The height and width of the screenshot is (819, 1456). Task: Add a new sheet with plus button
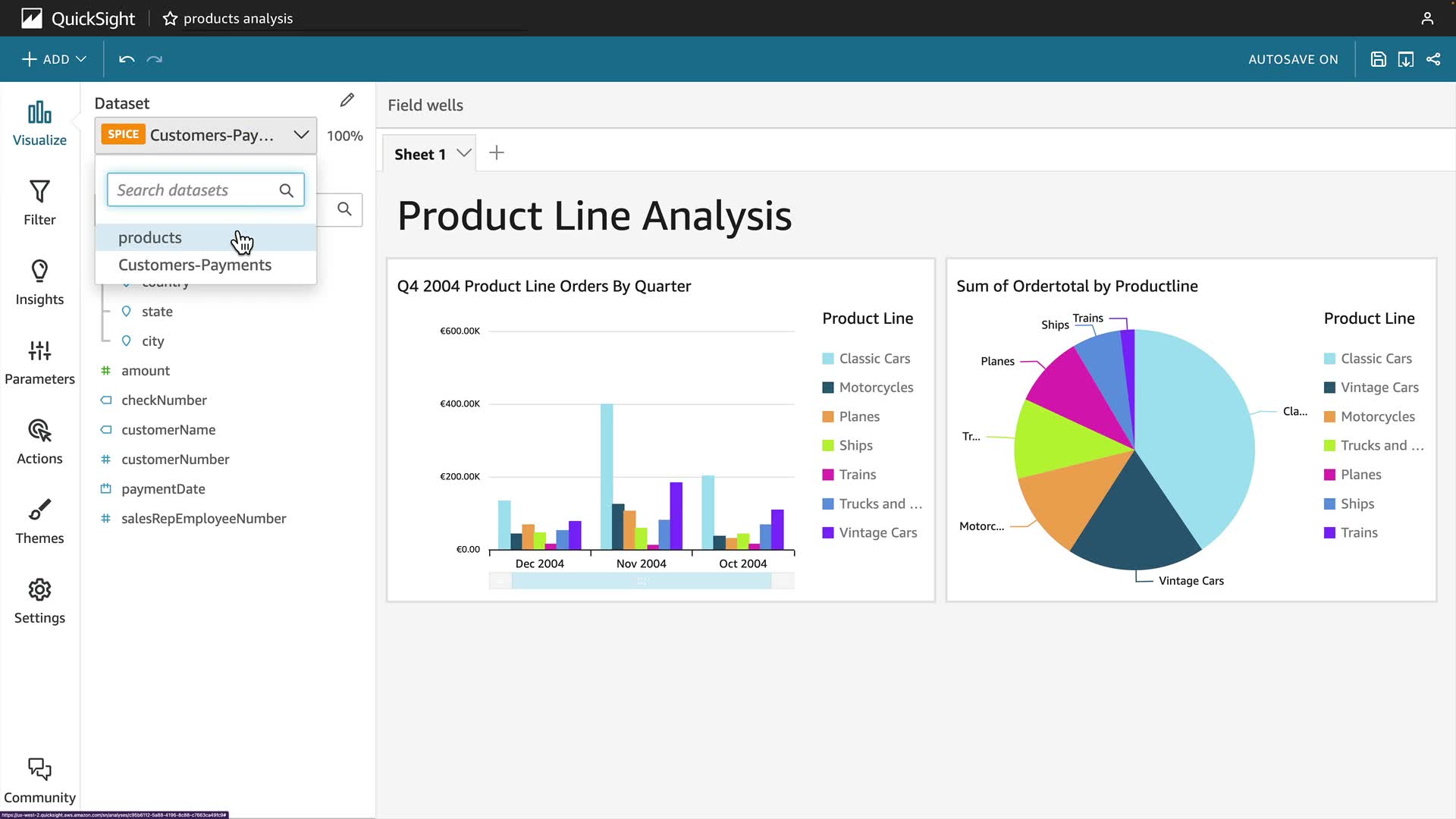coord(497,153)
